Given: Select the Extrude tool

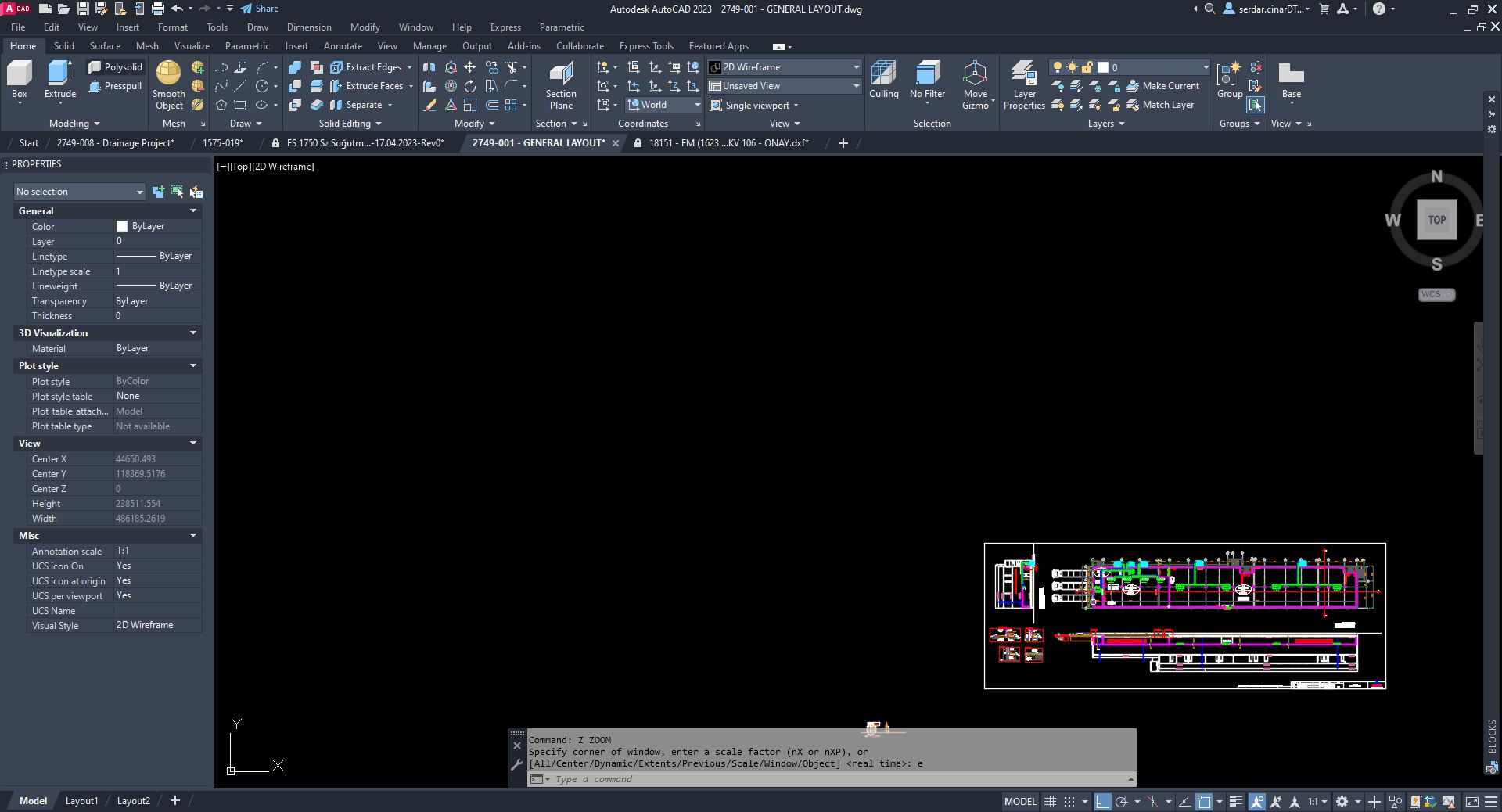Looking at the screenshot, I should (x=59, y=82).
